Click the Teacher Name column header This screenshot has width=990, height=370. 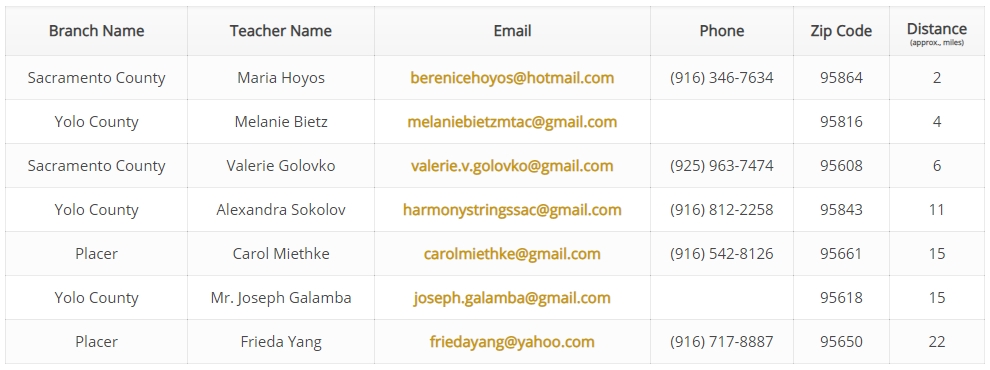click(x=281, y=31)
